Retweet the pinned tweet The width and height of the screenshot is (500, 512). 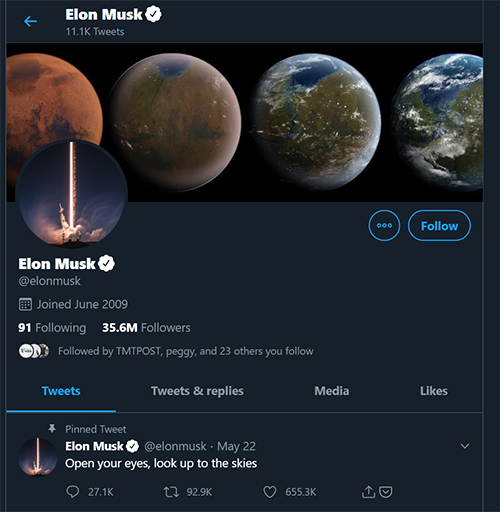[171, 492]
